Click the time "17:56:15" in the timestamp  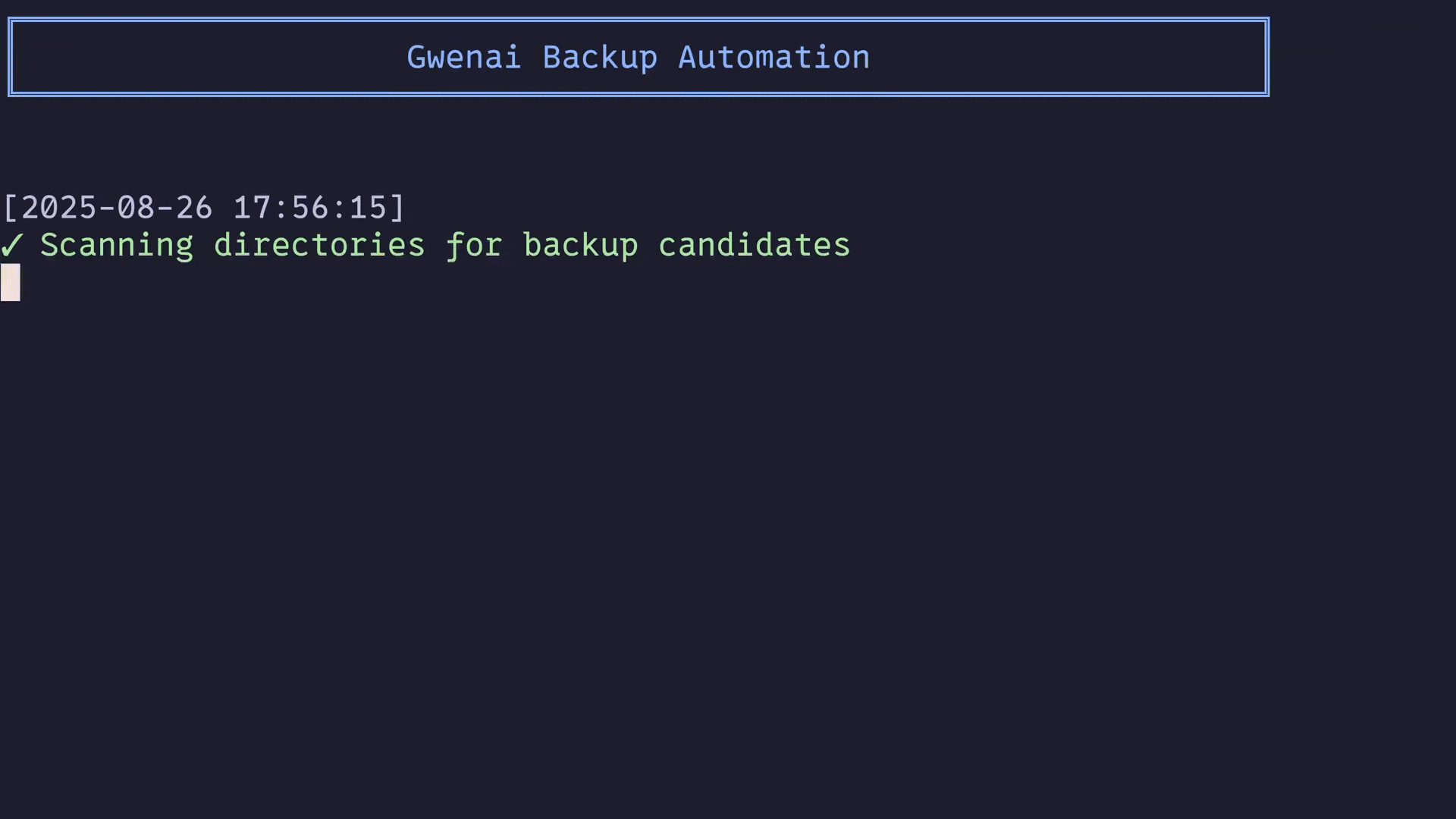(x=310, y=208)
